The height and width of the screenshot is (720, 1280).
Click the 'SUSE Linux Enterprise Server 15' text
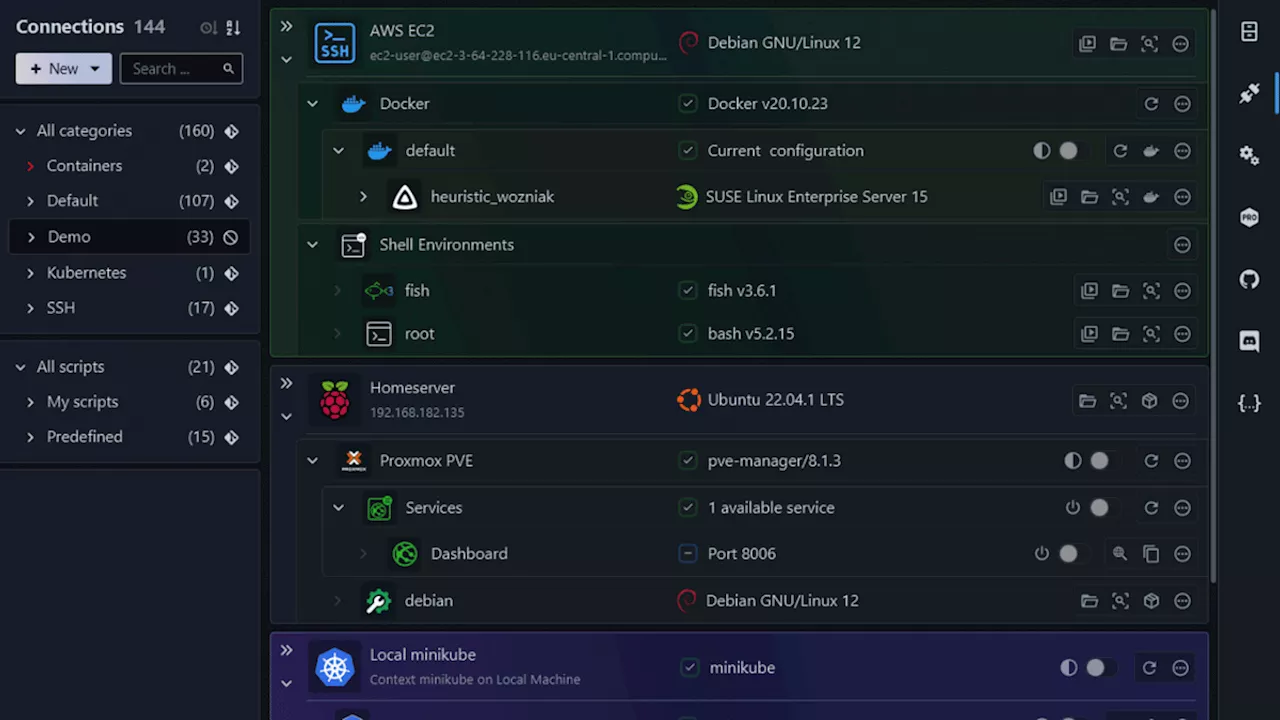pyautogui.click(x=816, y=197)
